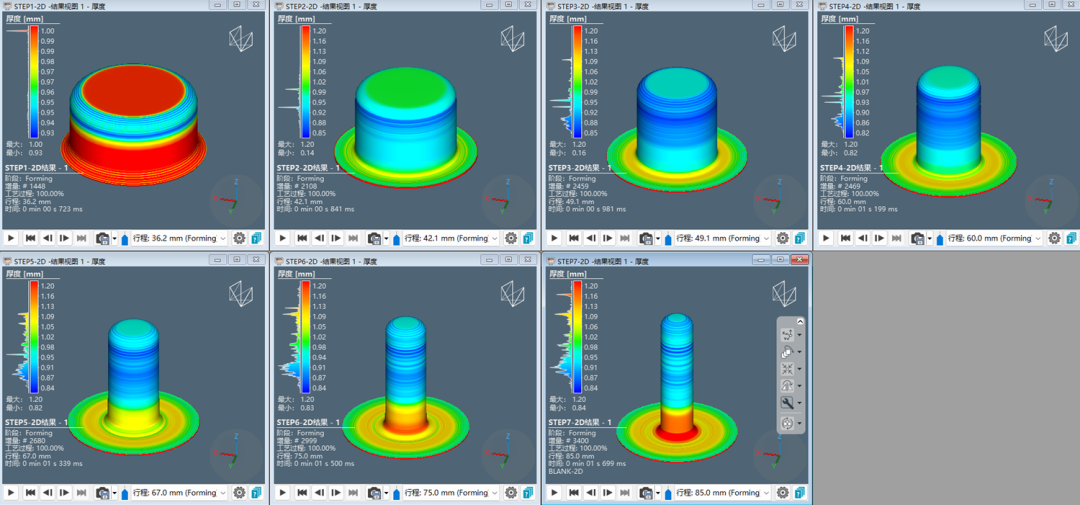1080x505 pixels.
Task: Click the snapshot camera icon in STEP1-2D
Action: tap(103, 238)
